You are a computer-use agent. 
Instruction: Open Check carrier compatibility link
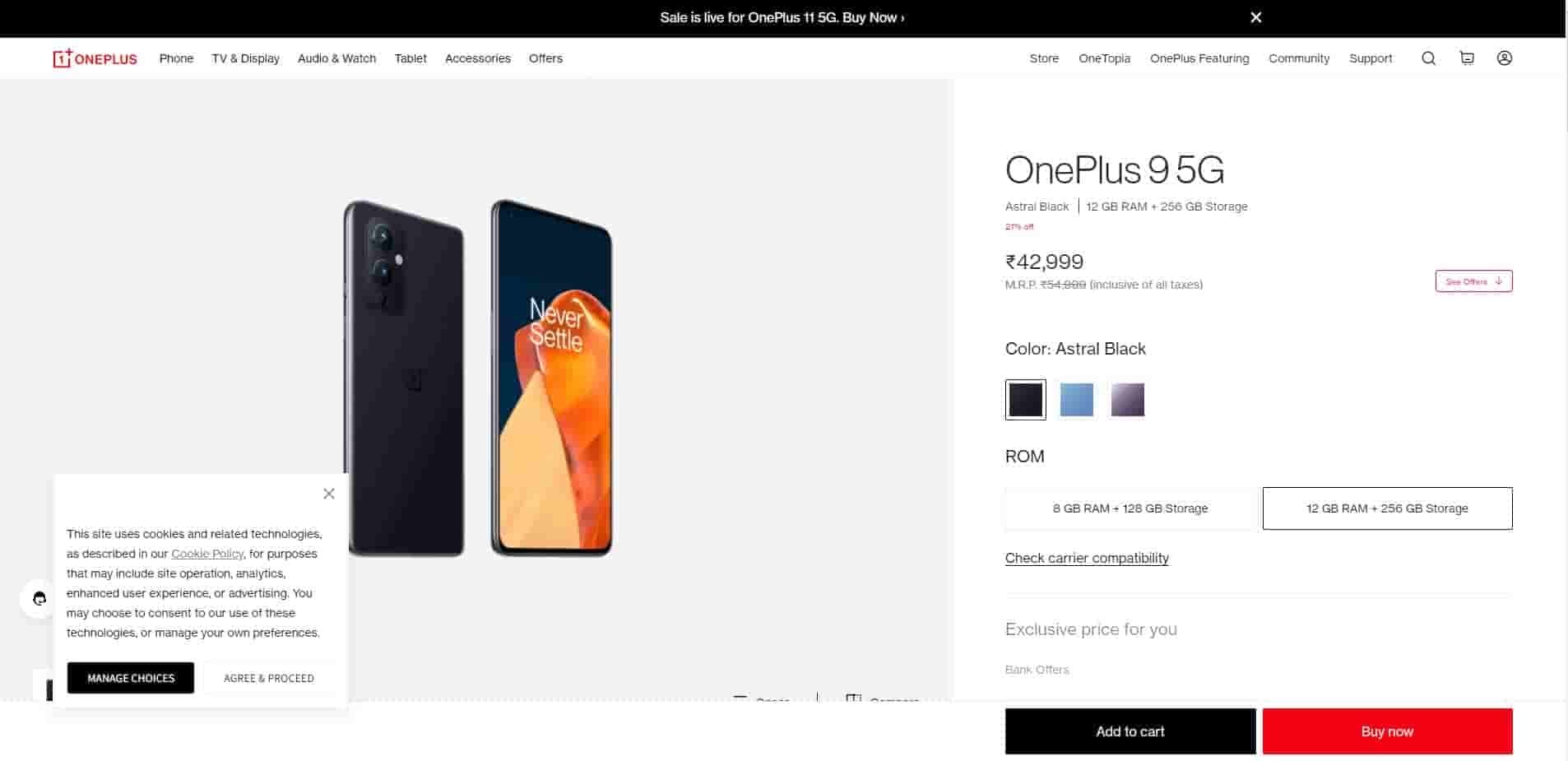click(x=1087, y=558)
